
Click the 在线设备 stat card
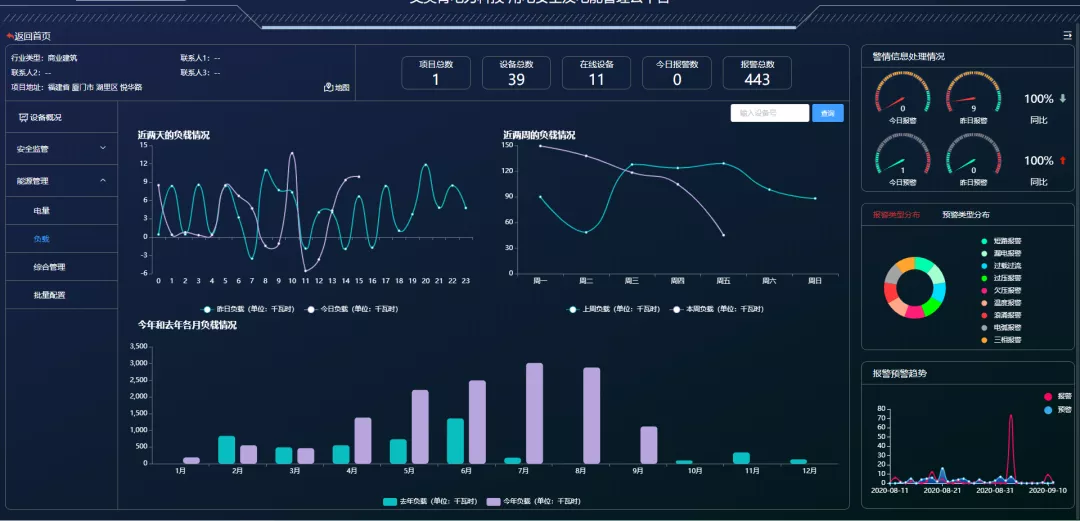tap(596, 73)
